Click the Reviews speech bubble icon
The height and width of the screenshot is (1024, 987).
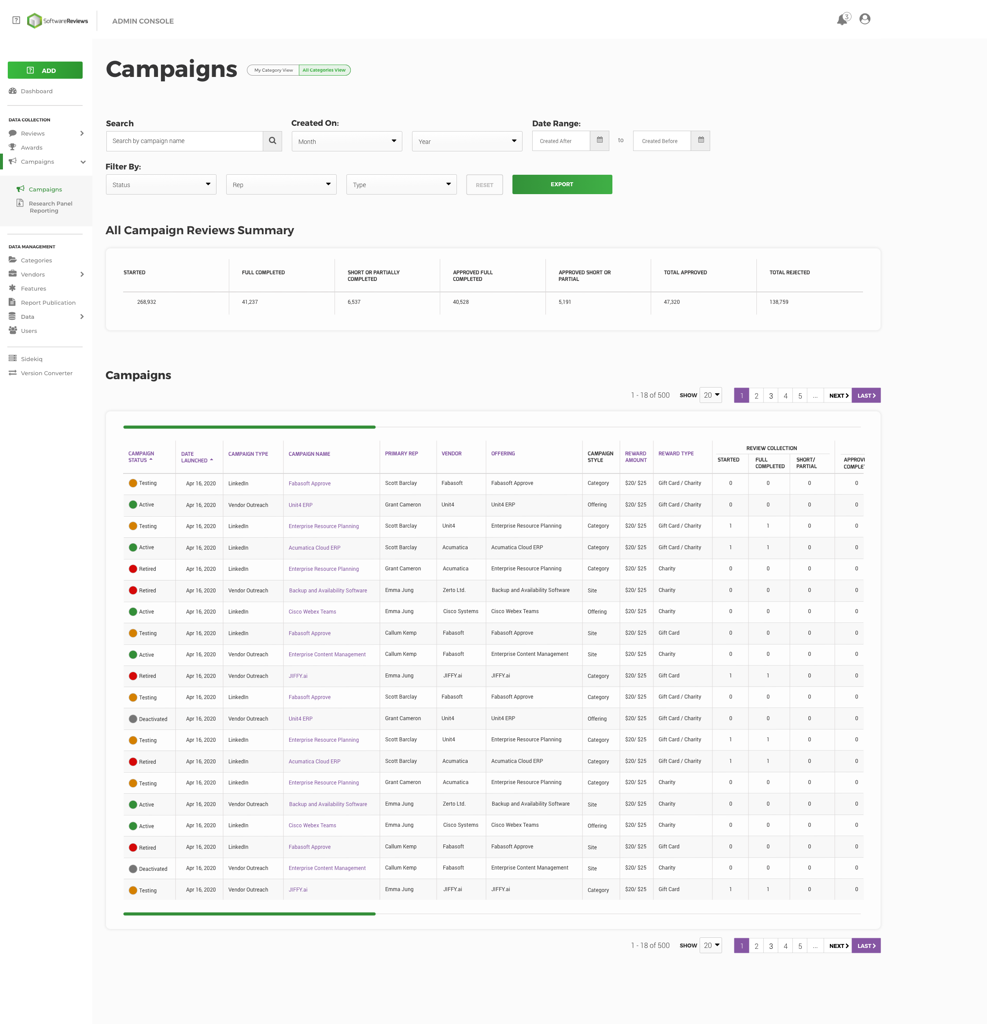pyautogui.click(x=12, y=133)
